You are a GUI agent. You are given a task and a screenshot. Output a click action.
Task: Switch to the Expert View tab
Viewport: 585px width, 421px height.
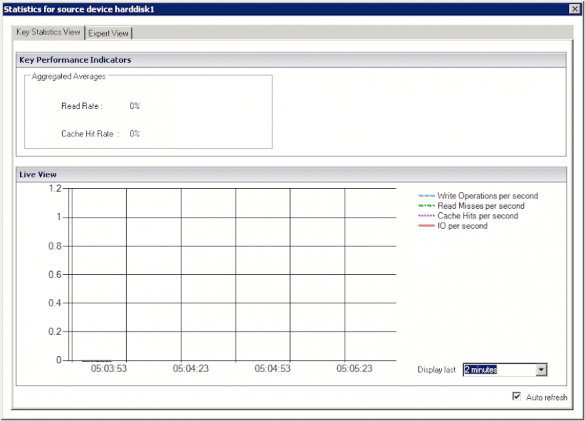coord(109,33)
